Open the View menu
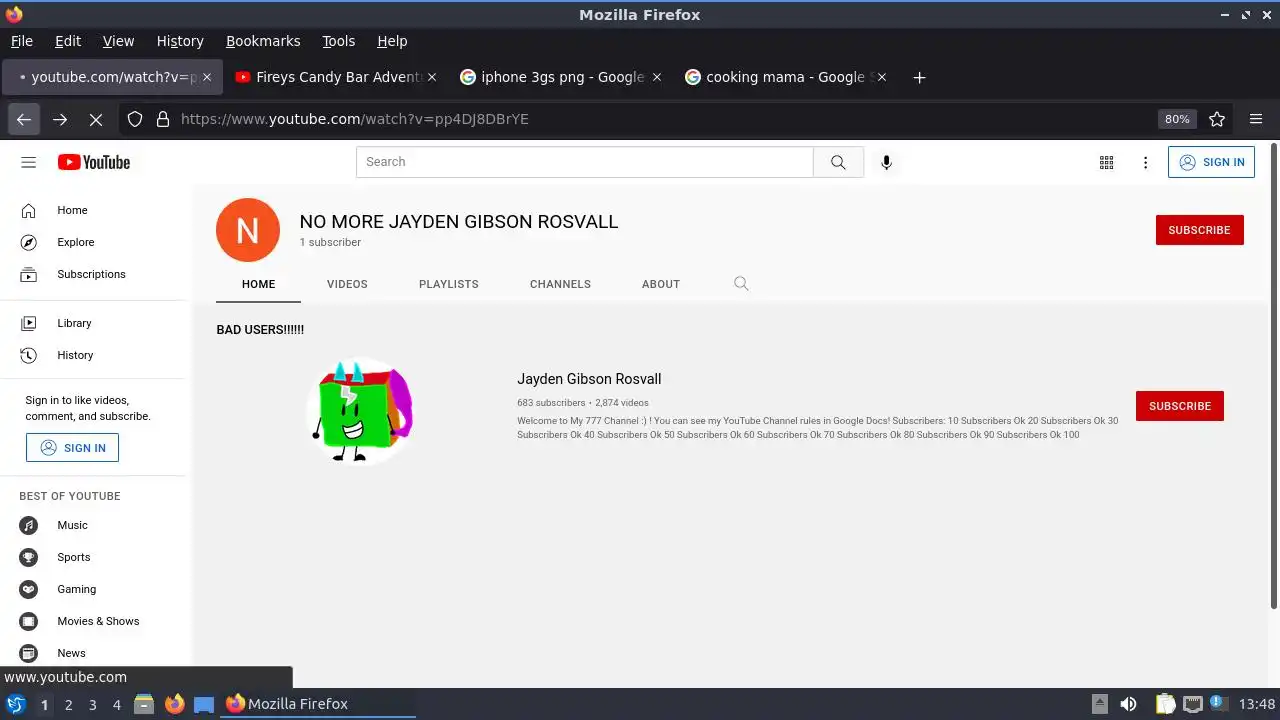The height and width of the screenshot is (720, 1280). pos(118,41)
